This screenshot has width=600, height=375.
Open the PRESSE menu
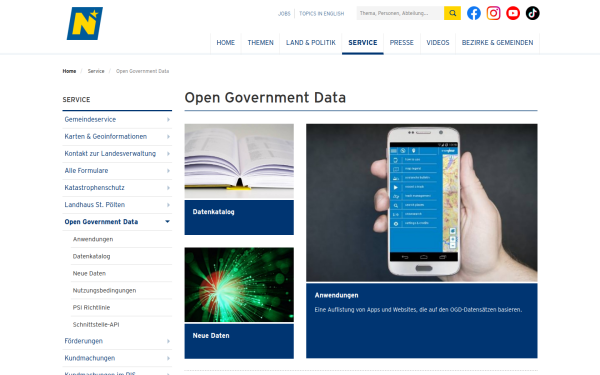point(402,43)
